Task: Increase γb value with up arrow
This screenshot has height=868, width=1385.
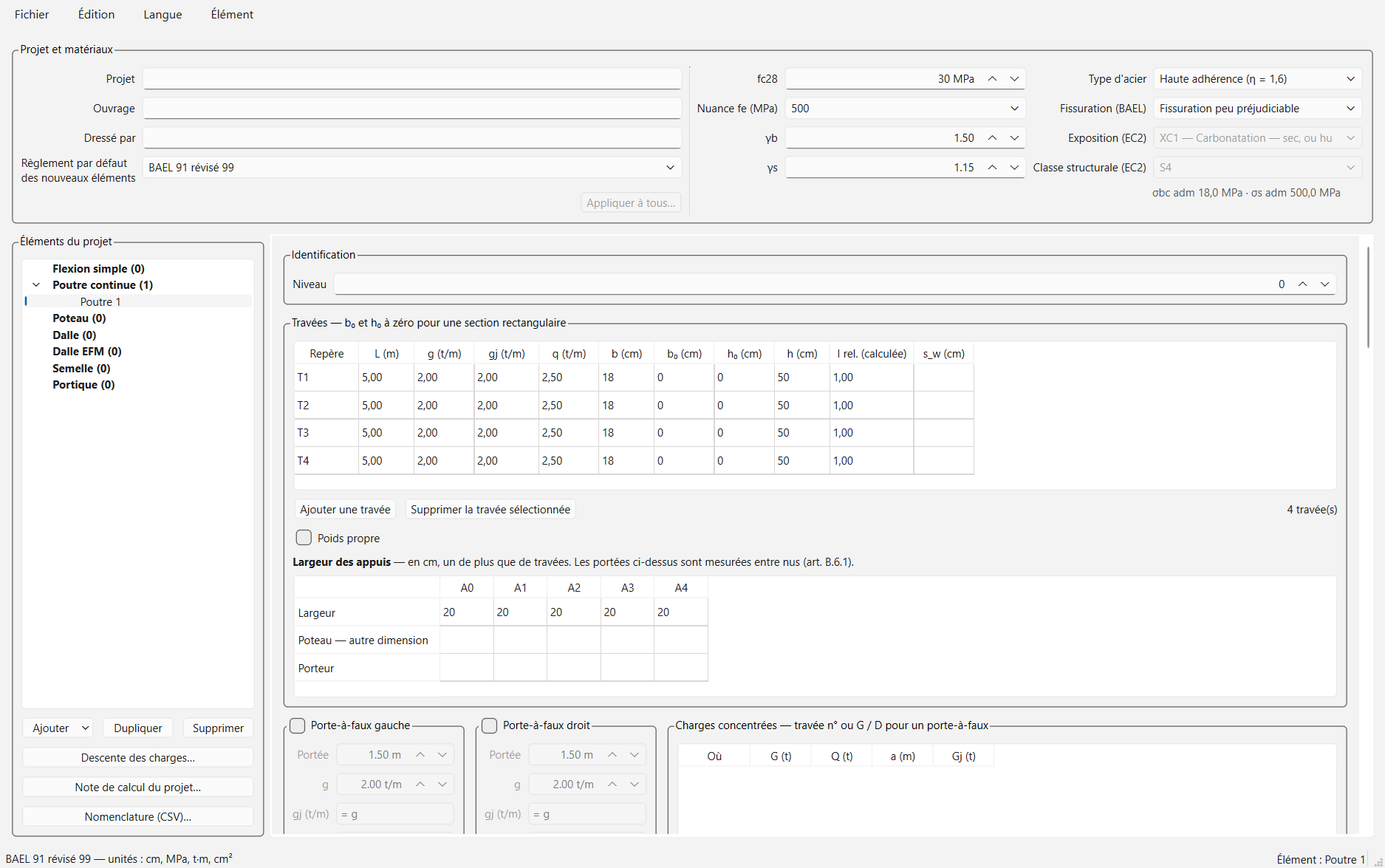Action: [993, 138]
